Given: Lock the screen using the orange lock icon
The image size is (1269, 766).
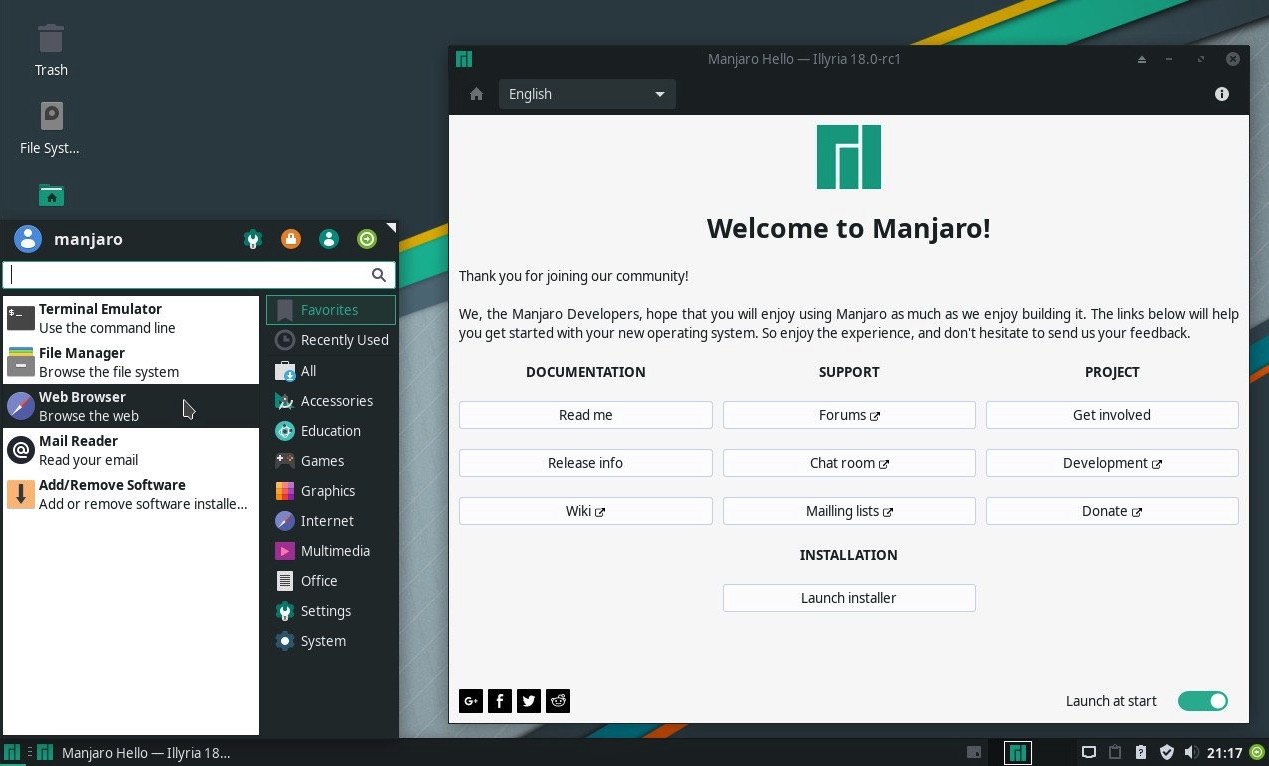Looking at the screenshot, I should pos(291,239).
